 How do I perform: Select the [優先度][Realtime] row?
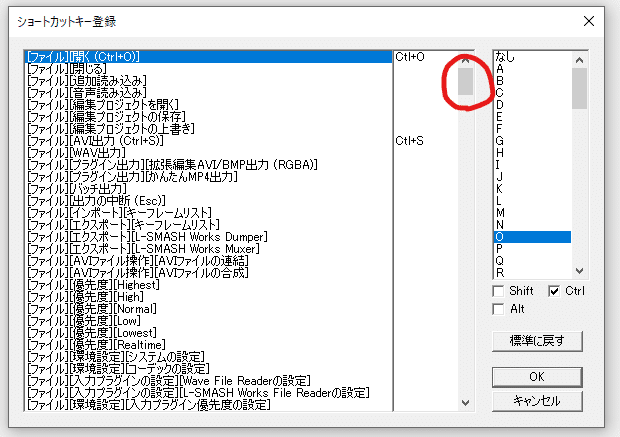[x=208, y=345]
